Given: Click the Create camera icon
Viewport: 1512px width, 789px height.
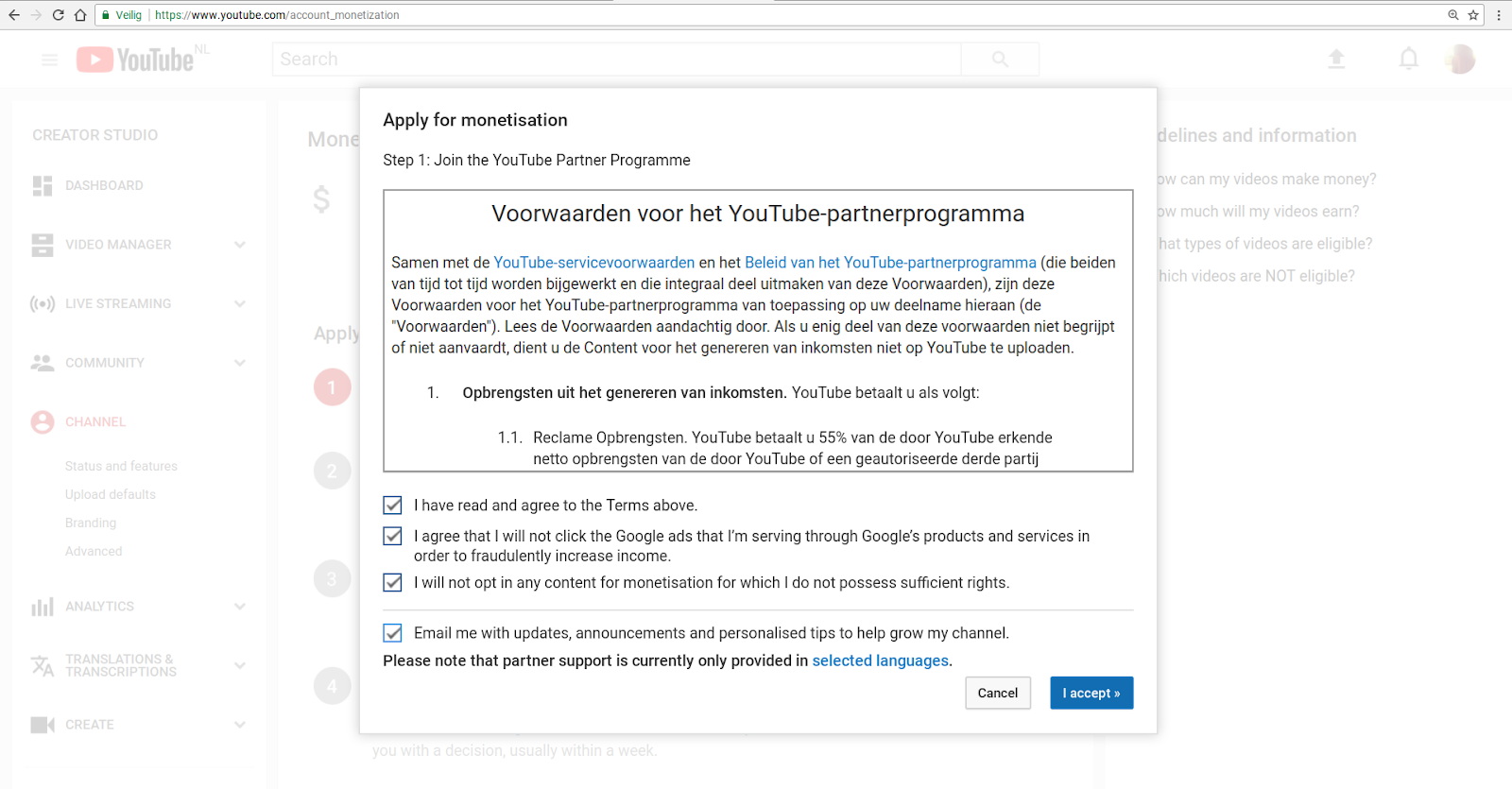Looking at the screenshot, I should click(x=43, y=725).
